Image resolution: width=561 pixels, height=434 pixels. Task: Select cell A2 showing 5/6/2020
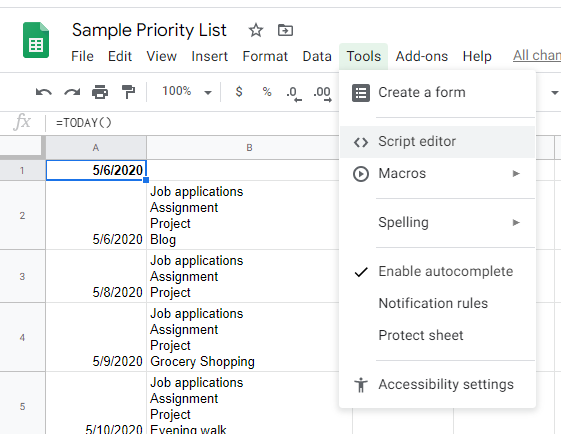(x=96, y=215)
